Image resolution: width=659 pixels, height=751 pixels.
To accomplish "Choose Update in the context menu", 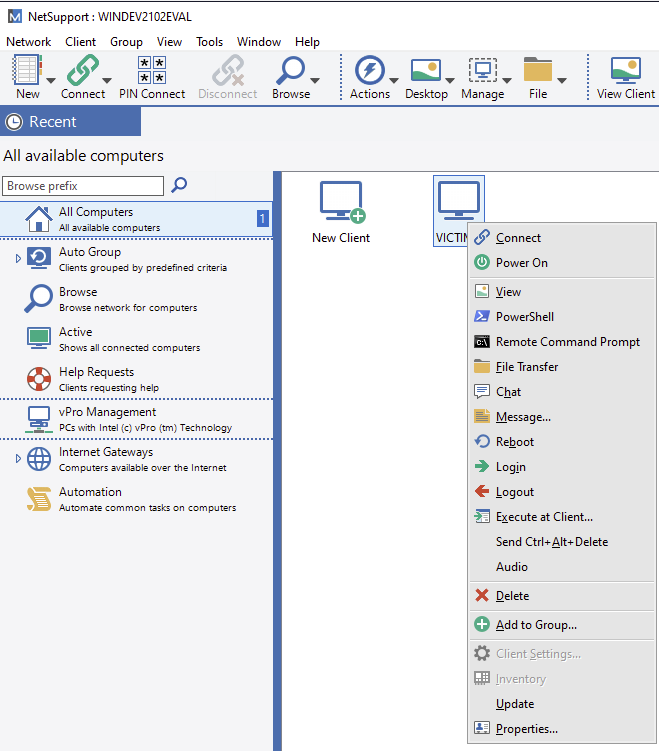I will coord(562,704).
